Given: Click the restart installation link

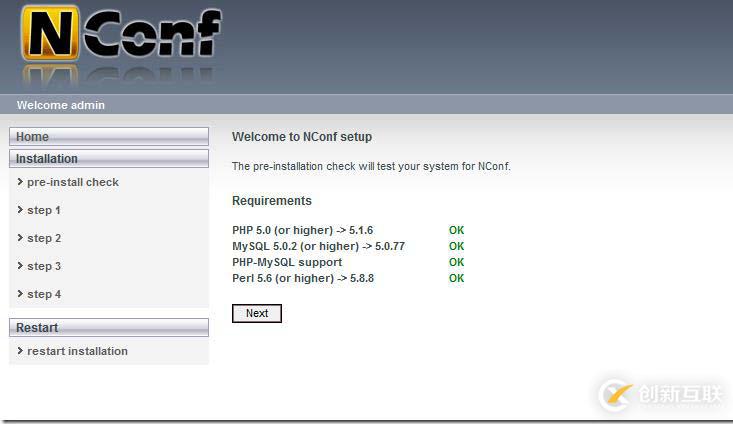Looking at the screenshot, I should [77, 351].
